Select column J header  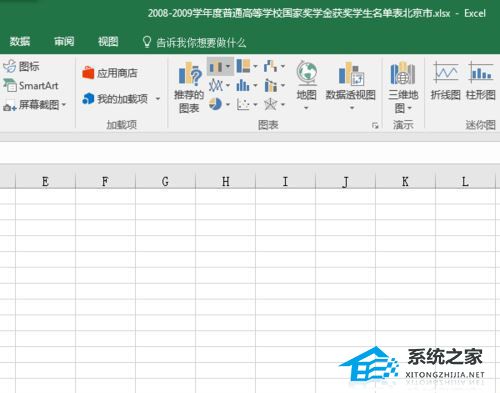(x=345, y=181)
